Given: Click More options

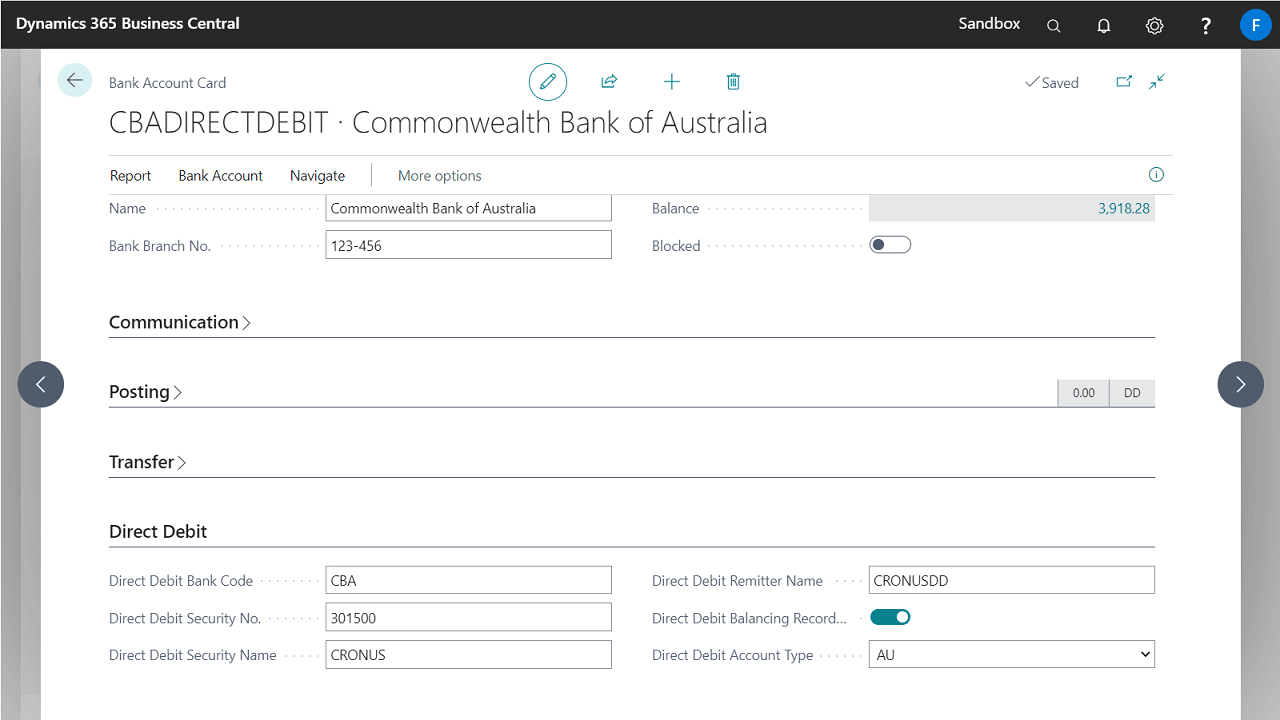Looking at the screenshot, I should (x=439, y=175).
